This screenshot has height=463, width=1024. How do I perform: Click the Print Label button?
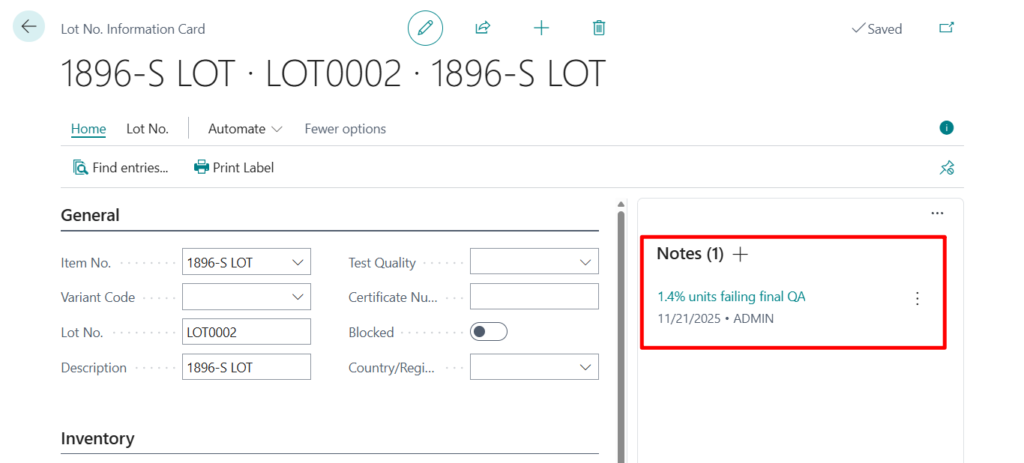pos(234,168)
